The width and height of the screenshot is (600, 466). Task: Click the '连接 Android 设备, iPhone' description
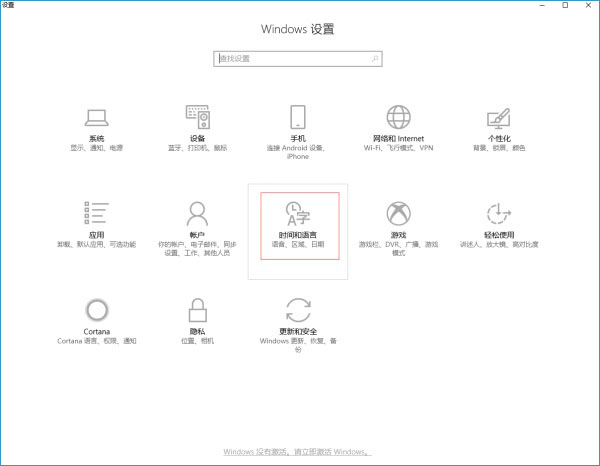(298, 152)
